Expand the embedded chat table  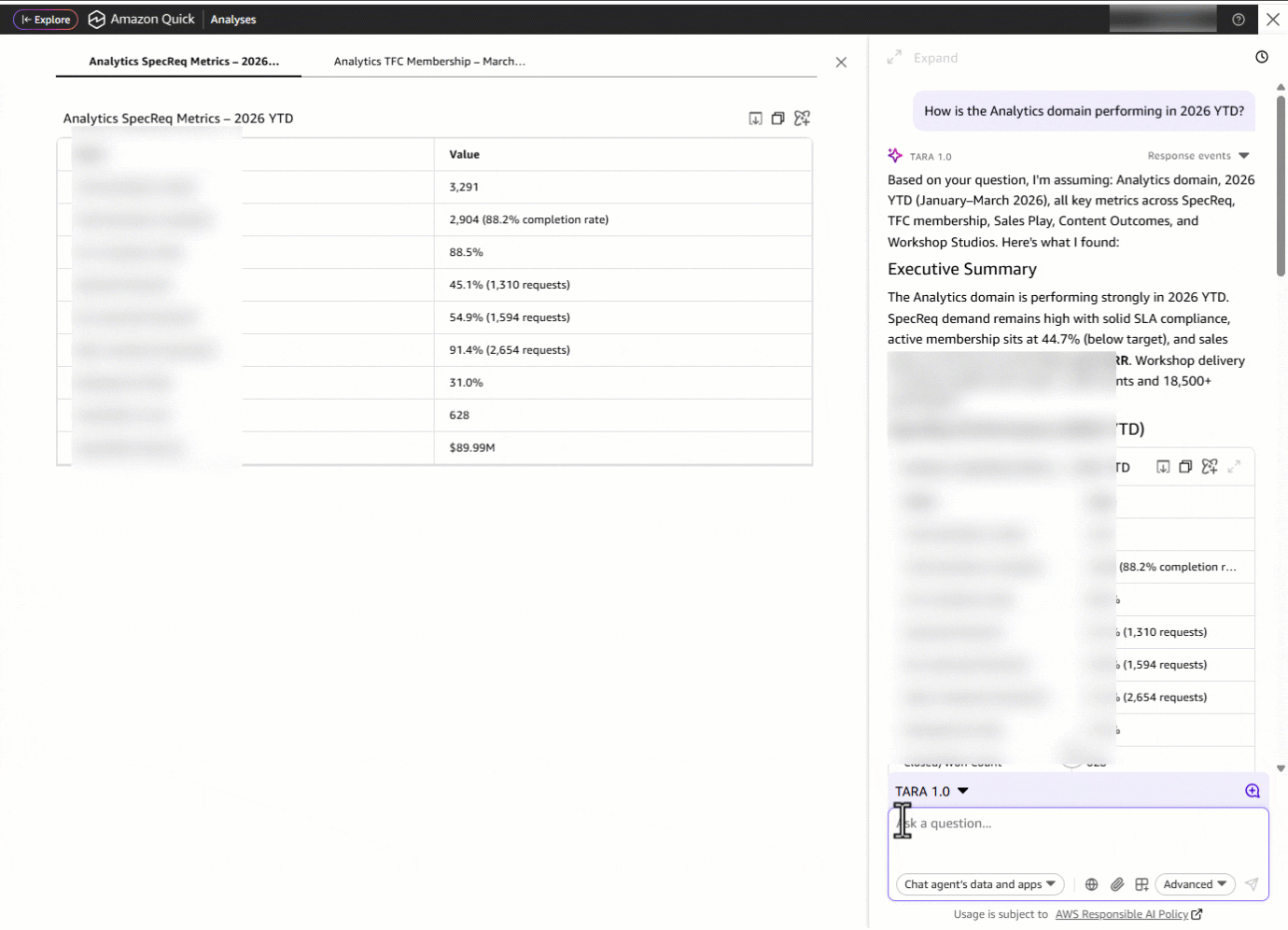tap(1234, 467)
